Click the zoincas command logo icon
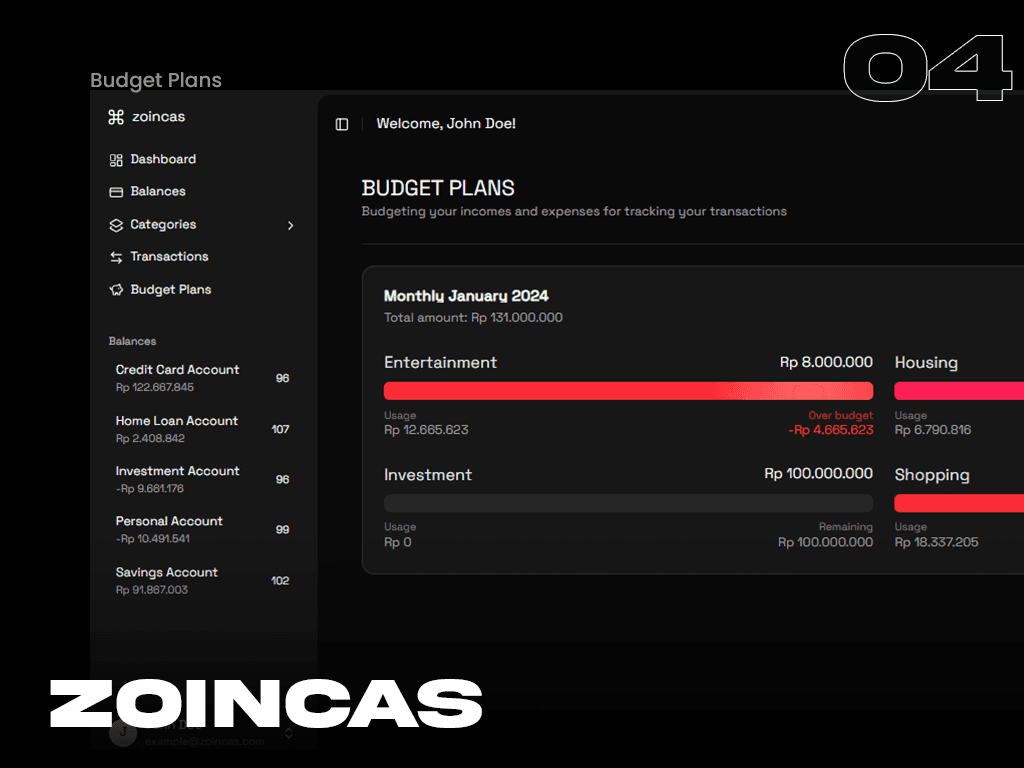The height and width of the screenshot is (768, 1024). 116,117
